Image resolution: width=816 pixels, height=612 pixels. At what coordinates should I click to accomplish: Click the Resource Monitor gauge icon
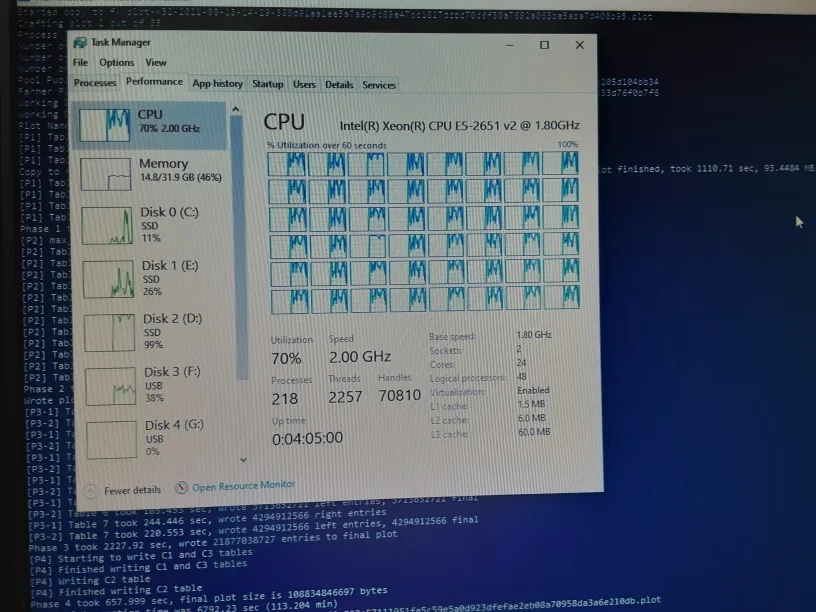point(181,488)
